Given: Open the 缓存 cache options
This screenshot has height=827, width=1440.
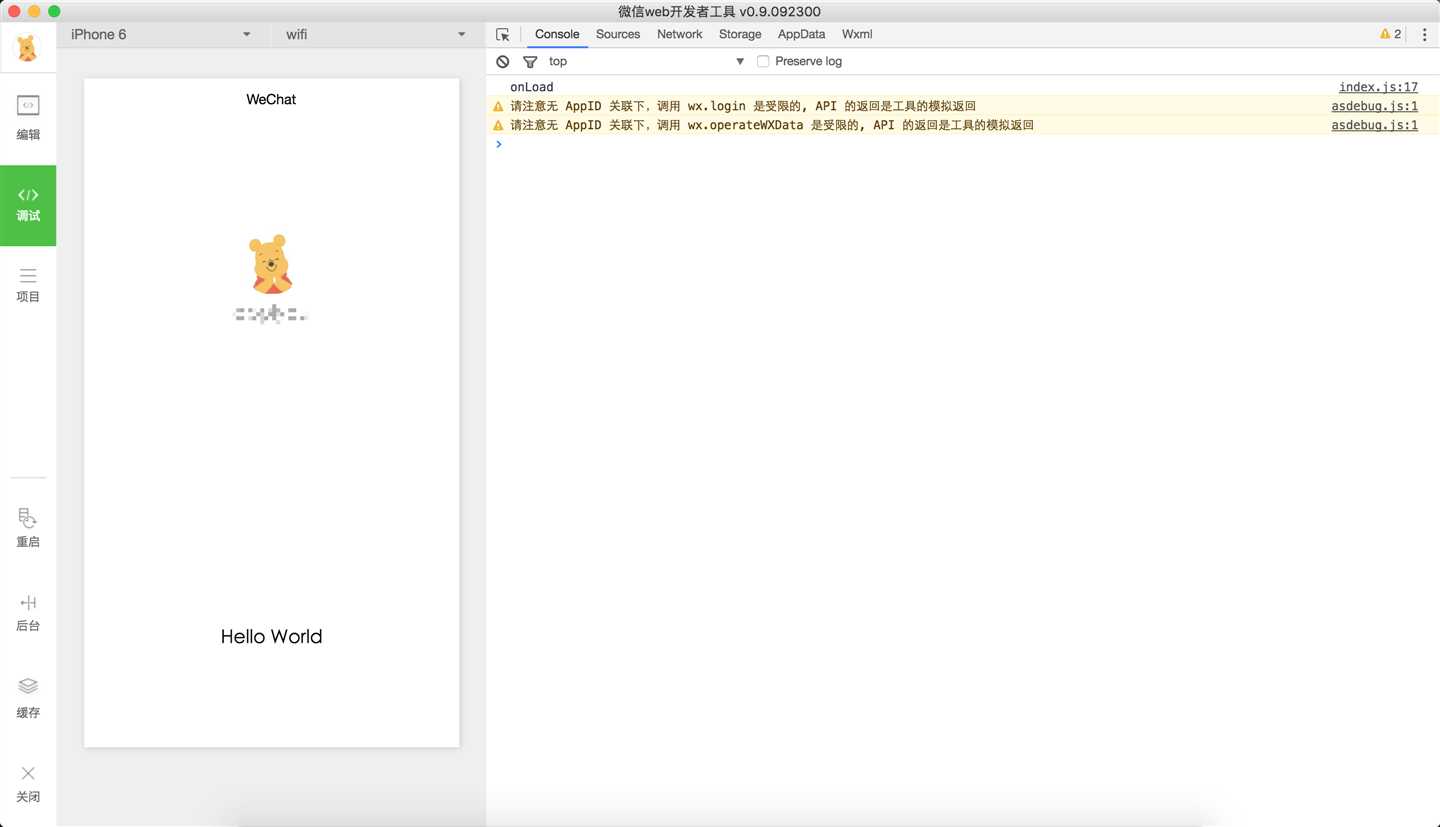Looking at the screenshot, I should (x=28, y=698).
